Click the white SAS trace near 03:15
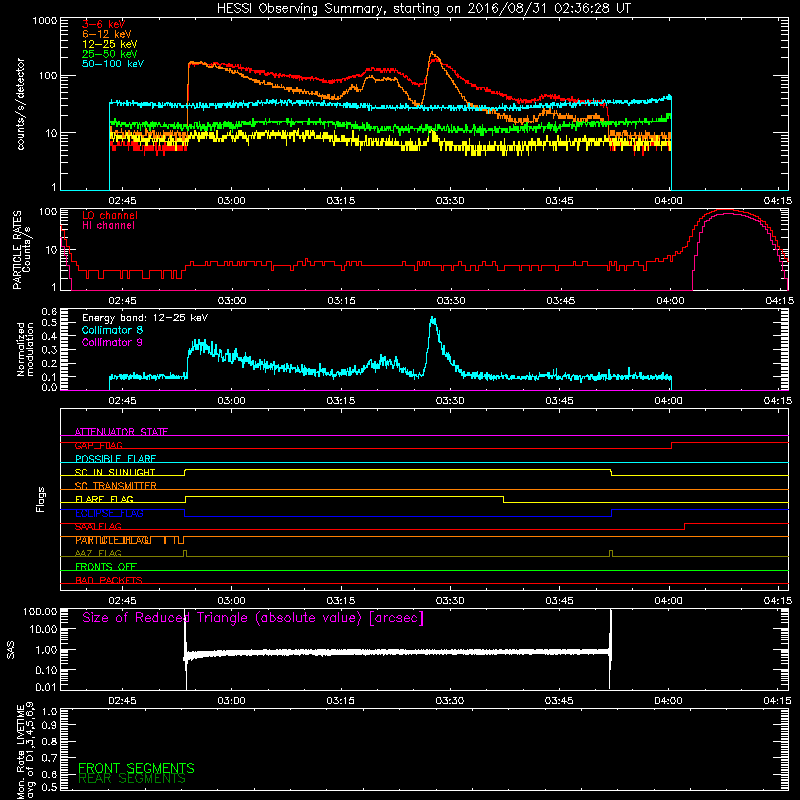Image resolution: width=800 pixels, height=800 pixels. point(341,652)
